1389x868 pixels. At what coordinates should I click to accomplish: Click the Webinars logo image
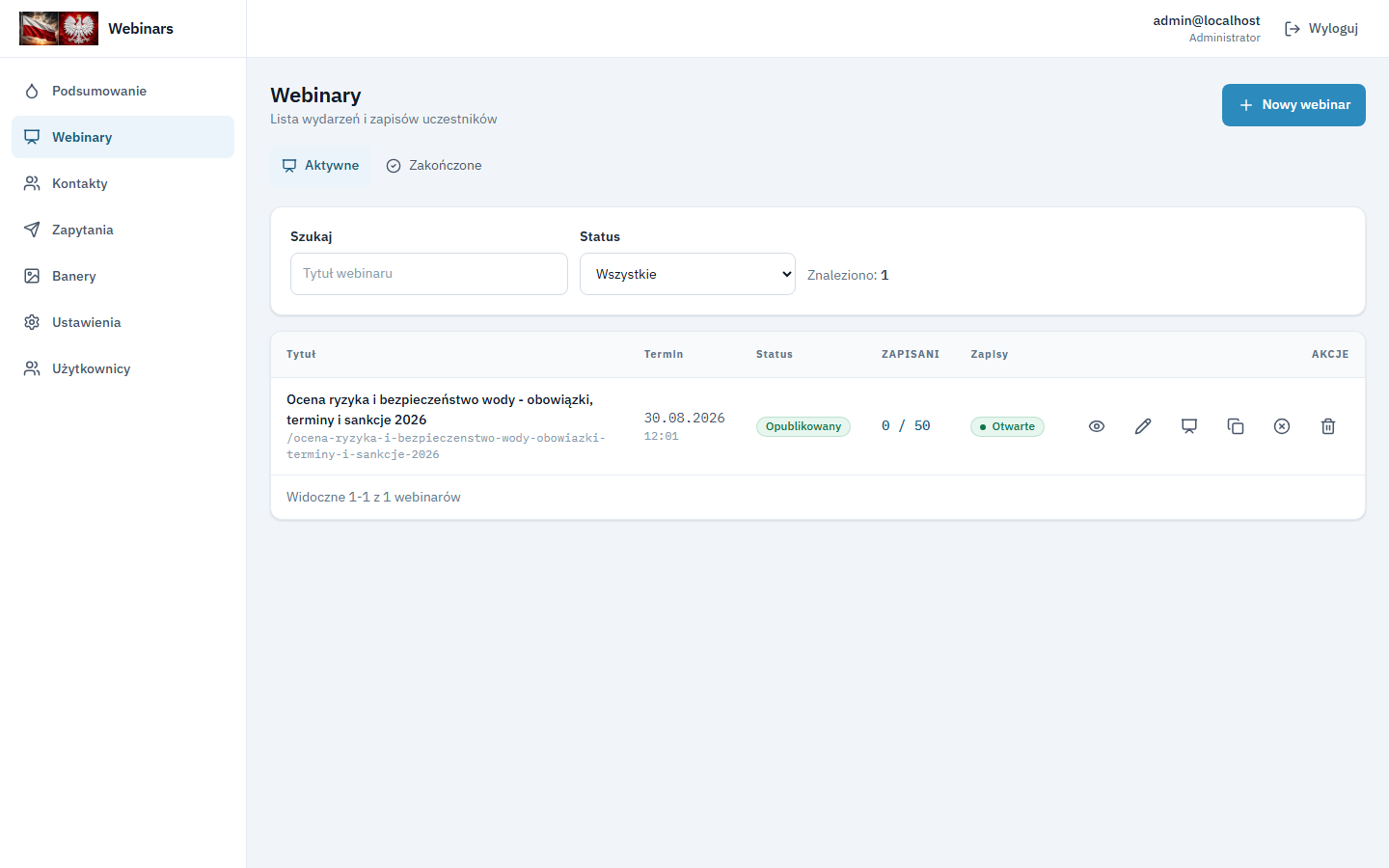(59, 29)
